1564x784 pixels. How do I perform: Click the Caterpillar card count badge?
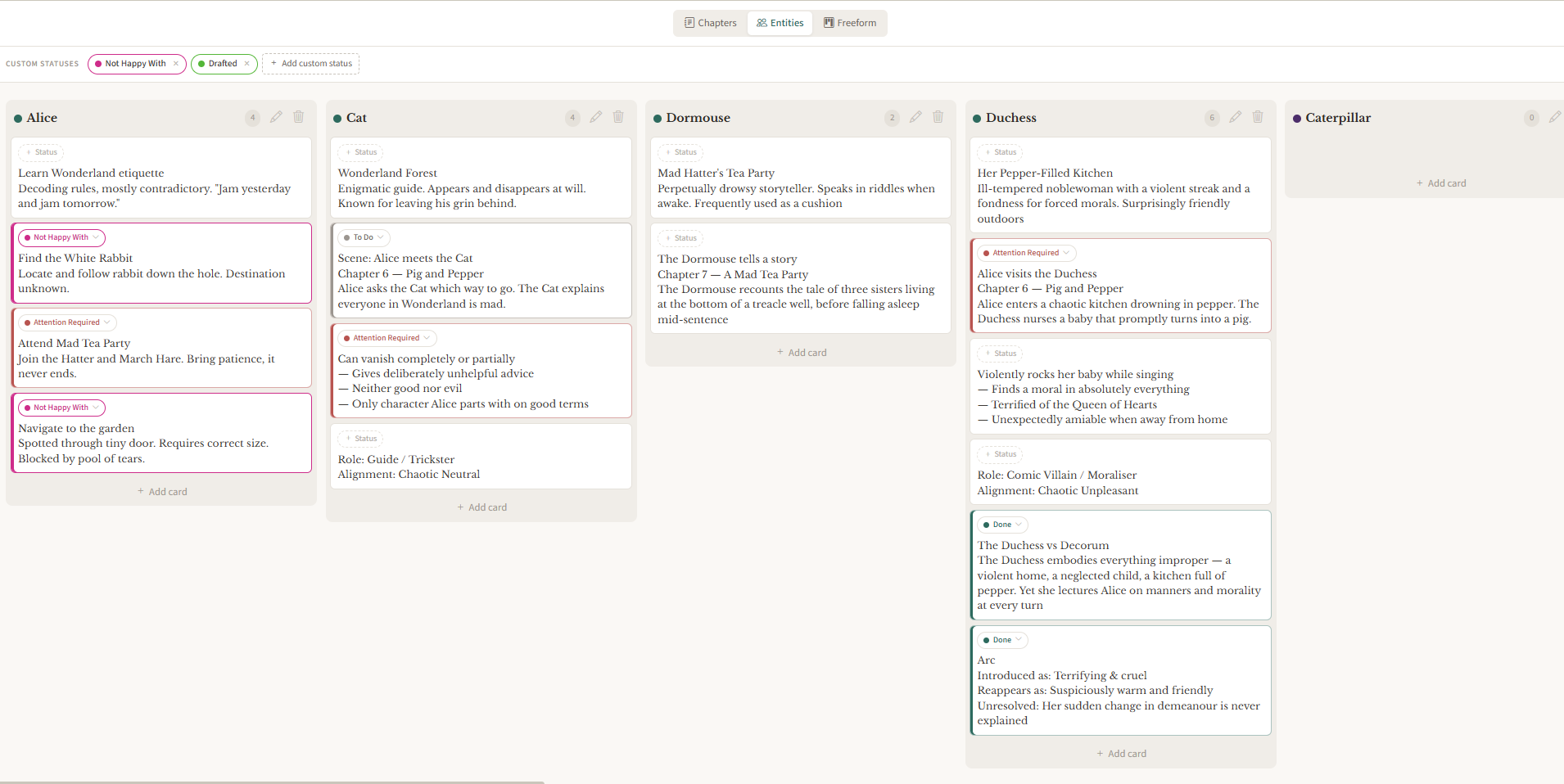[1532, 118]
